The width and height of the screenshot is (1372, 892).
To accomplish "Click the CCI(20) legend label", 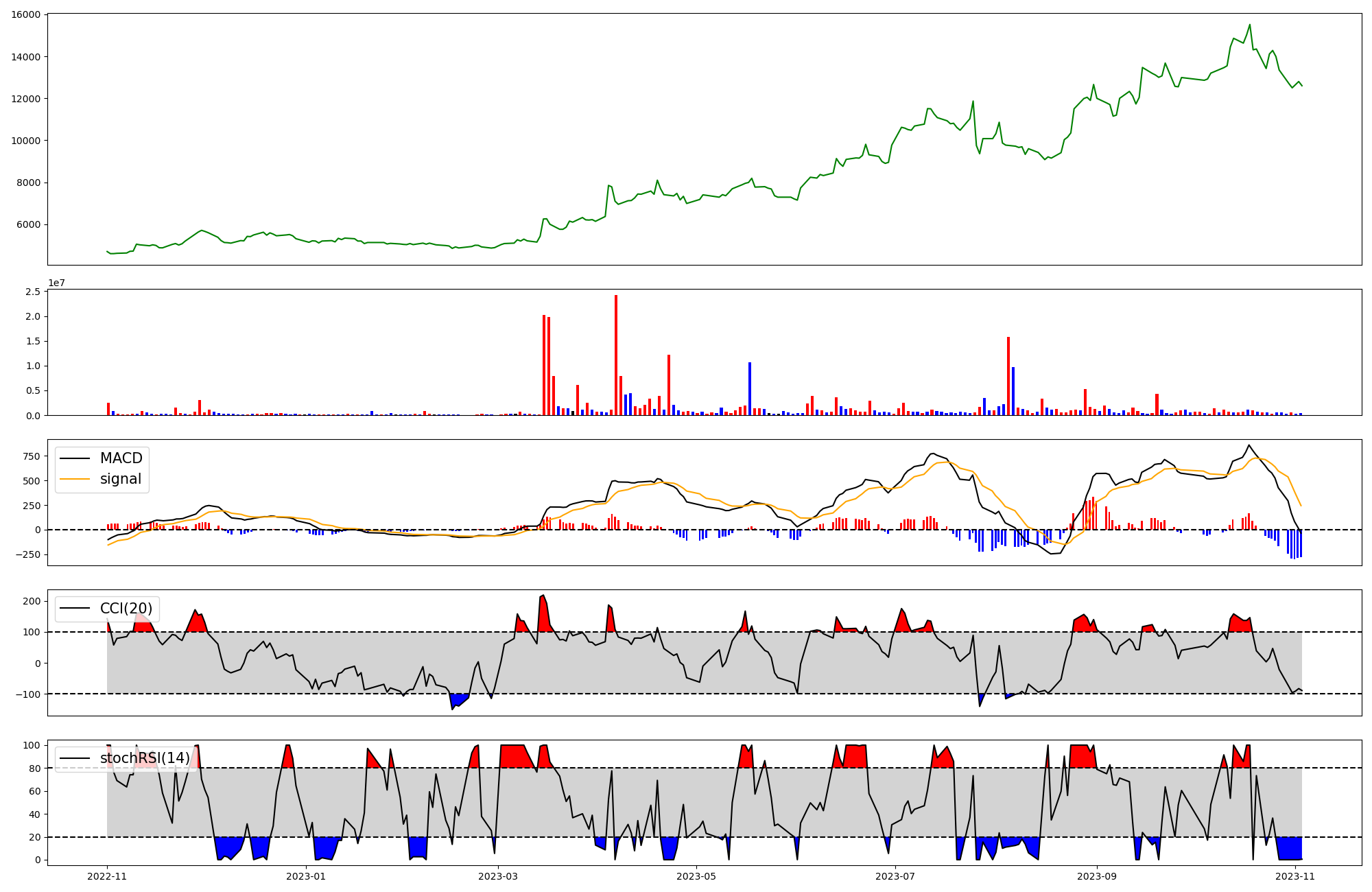I will point(126,609).
